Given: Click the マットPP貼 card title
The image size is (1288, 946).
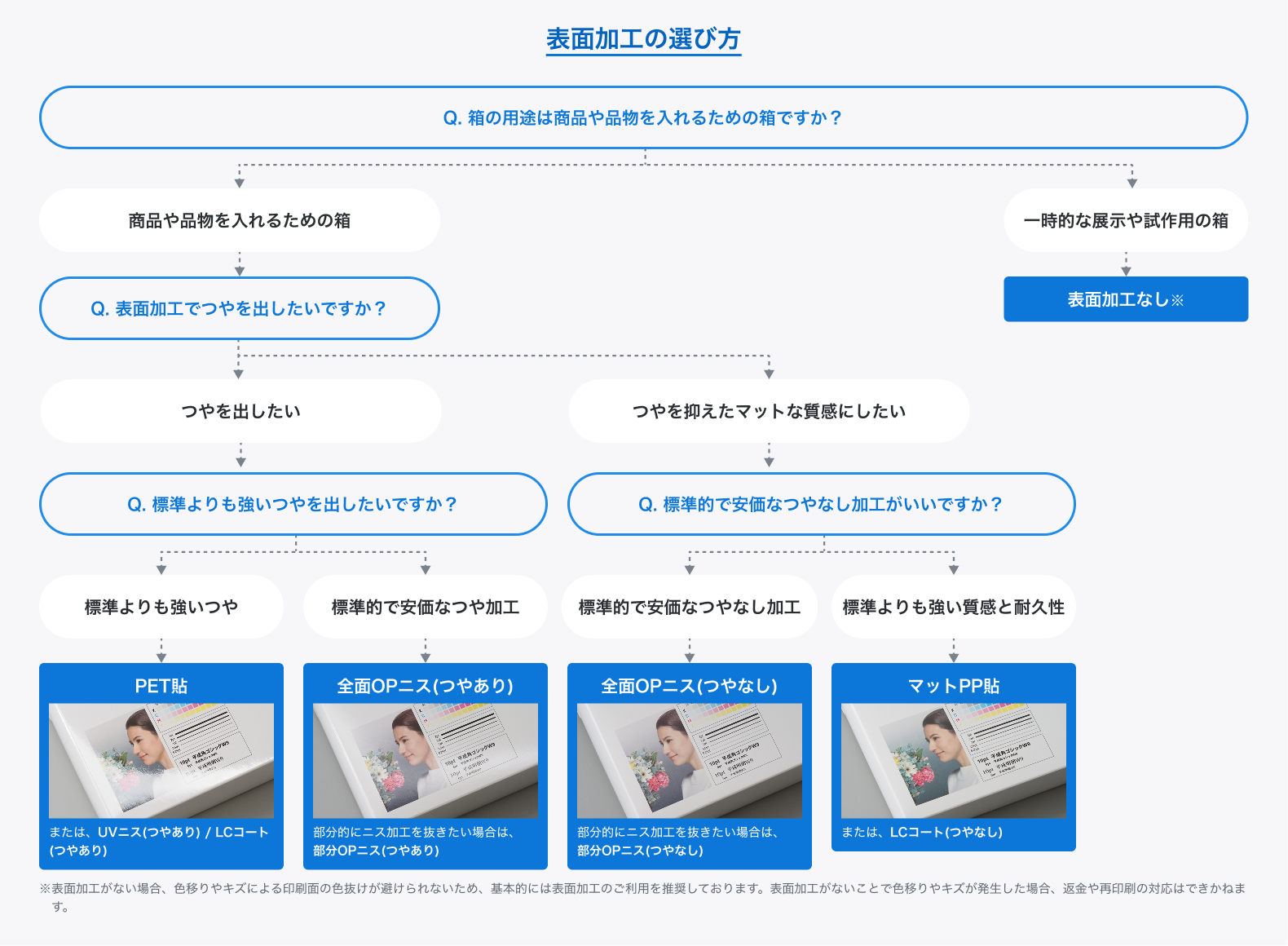Looking at the screenshot, I should (x=954, y=686).
